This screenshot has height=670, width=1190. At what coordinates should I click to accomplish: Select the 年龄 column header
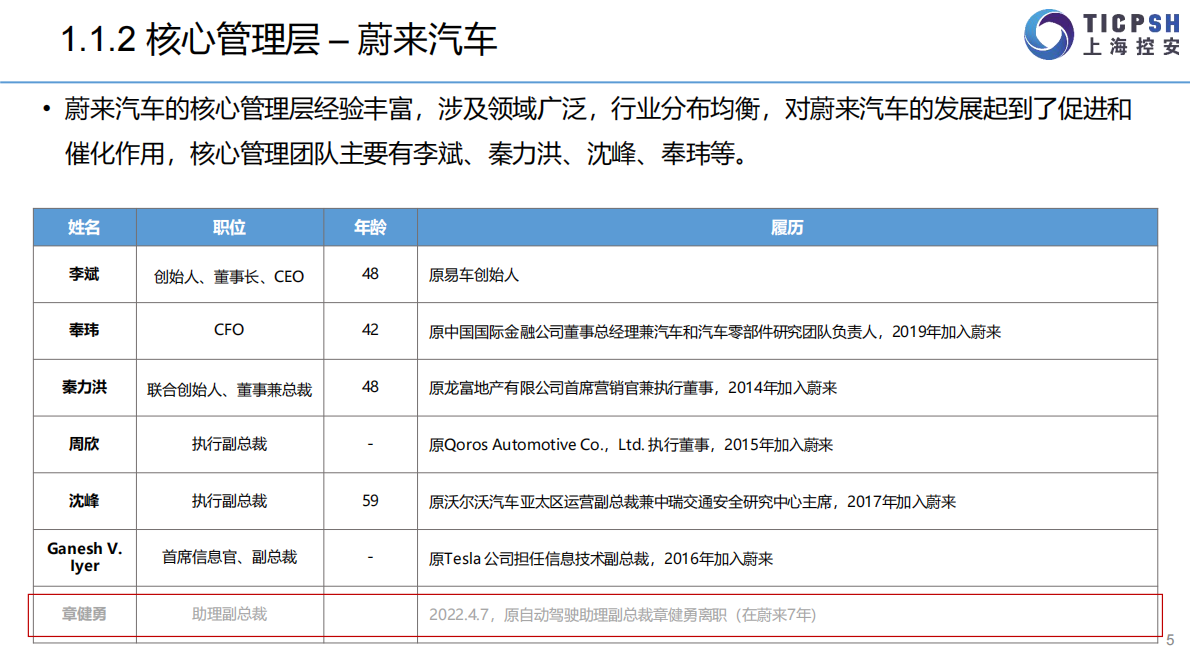[370, 227]
